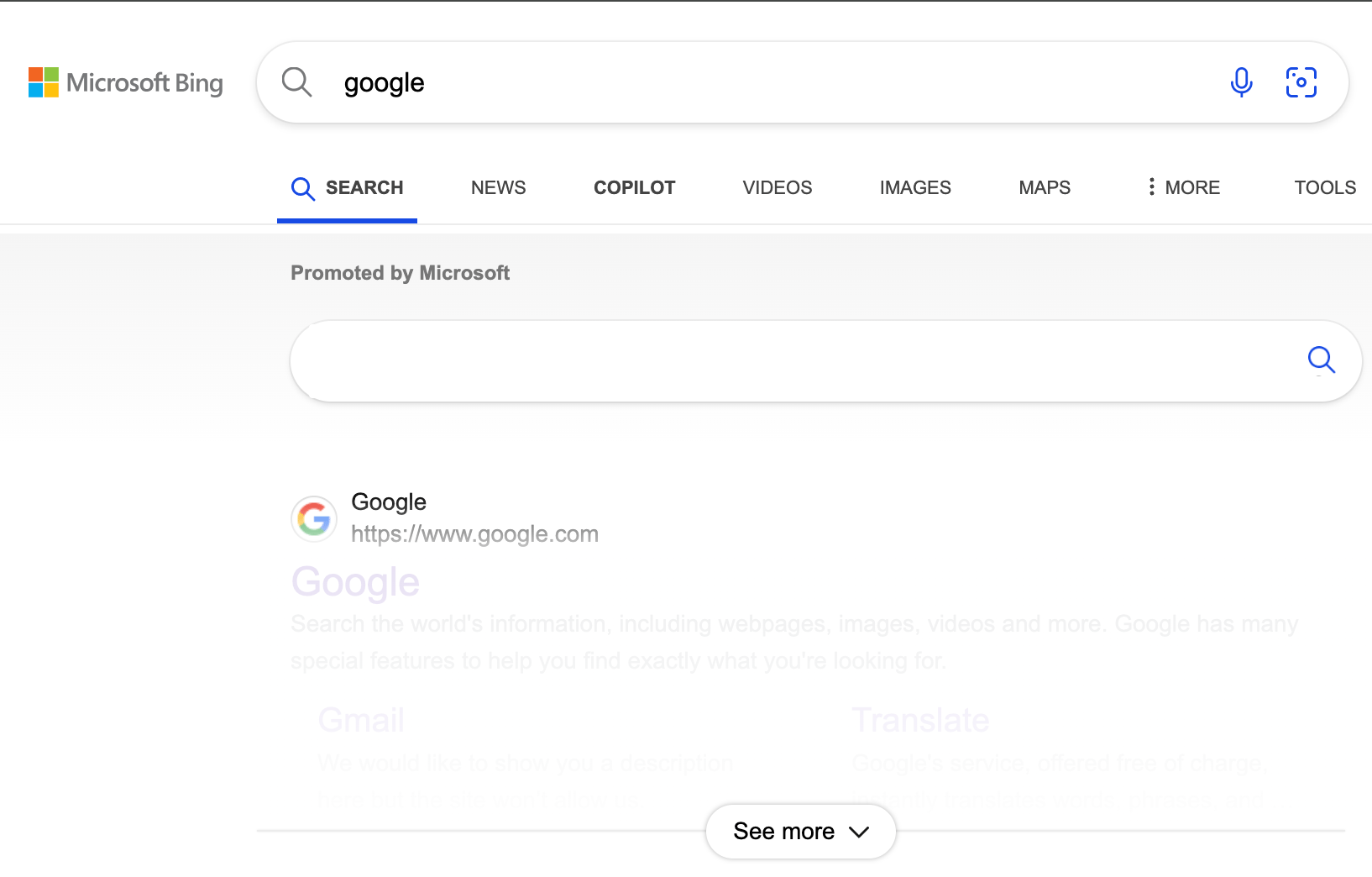Image resolution: width=1372 pixels, height=877 pixels.
Task: Open the MORE dropdown menu
Action: [1193, 187]
